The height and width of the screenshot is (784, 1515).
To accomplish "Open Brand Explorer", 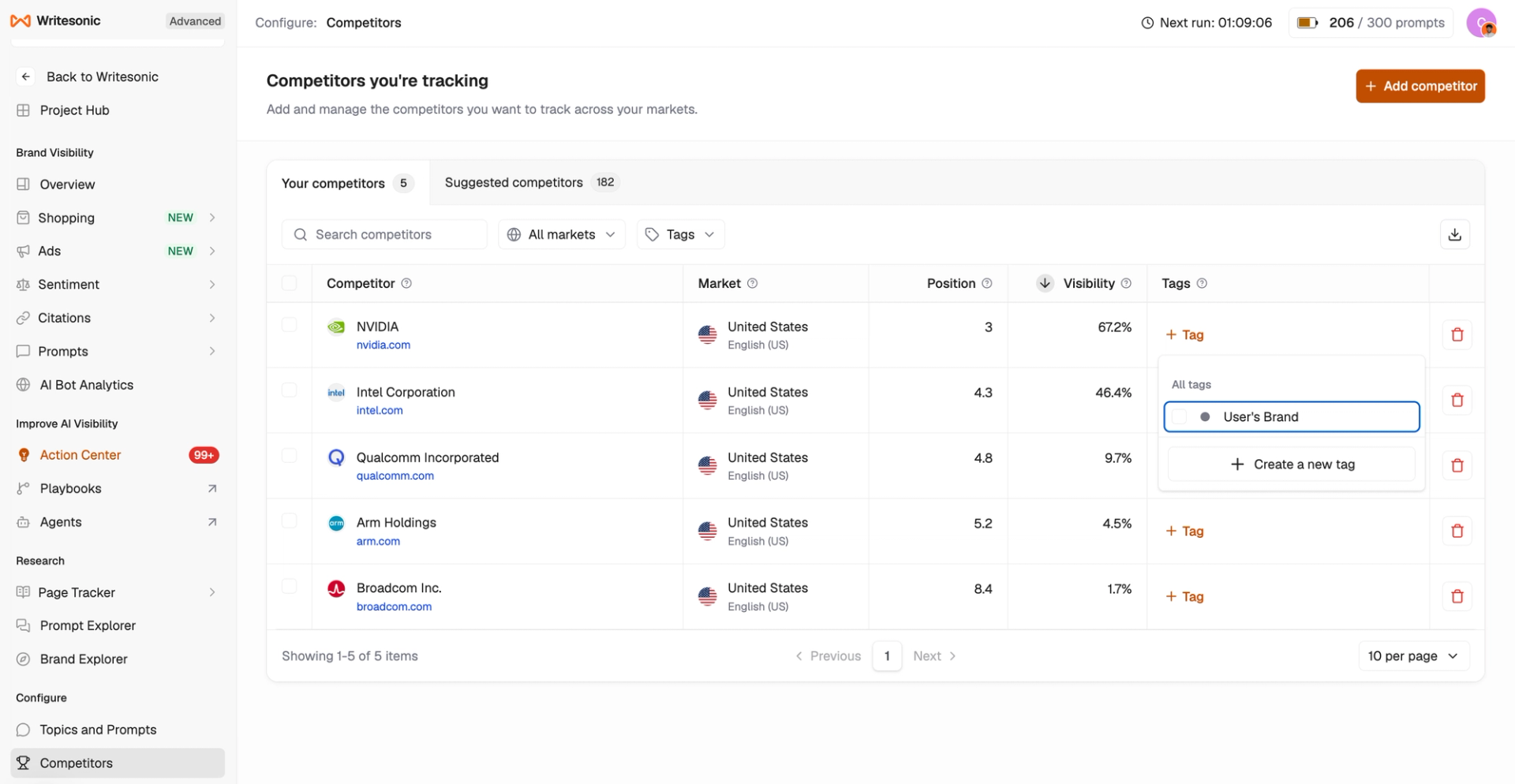I will pyautogui.click(x=84, y=659).
